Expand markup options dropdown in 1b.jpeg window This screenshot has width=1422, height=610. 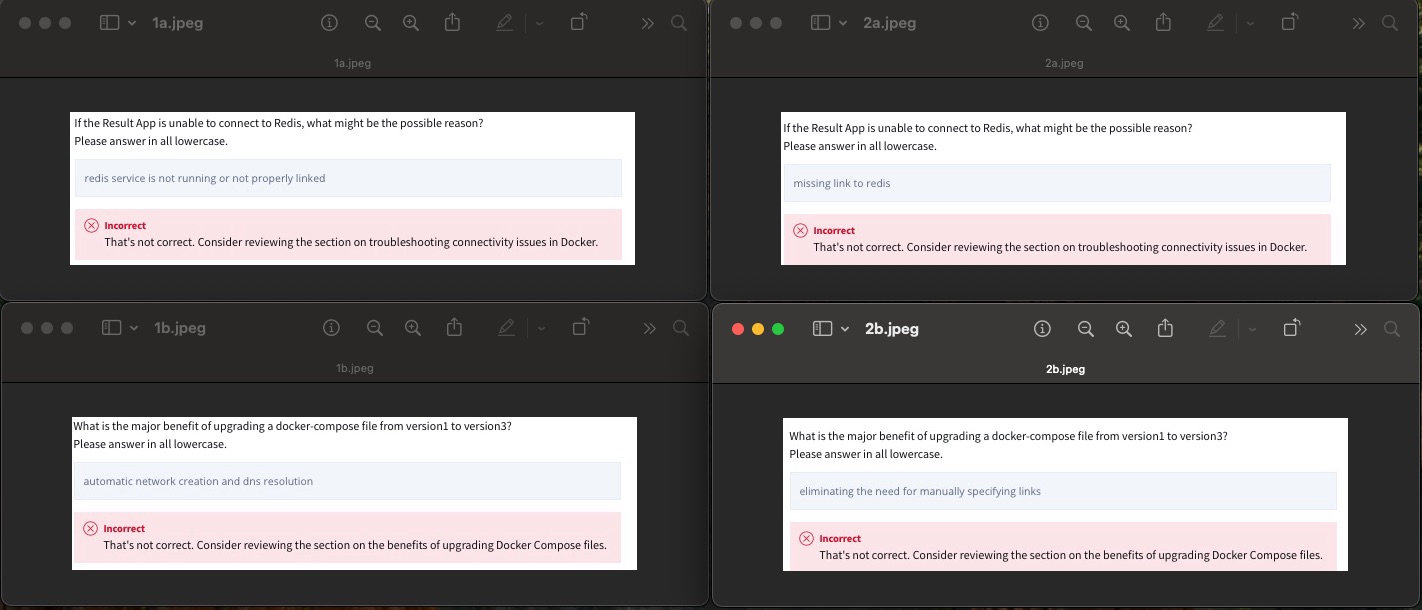541,328
